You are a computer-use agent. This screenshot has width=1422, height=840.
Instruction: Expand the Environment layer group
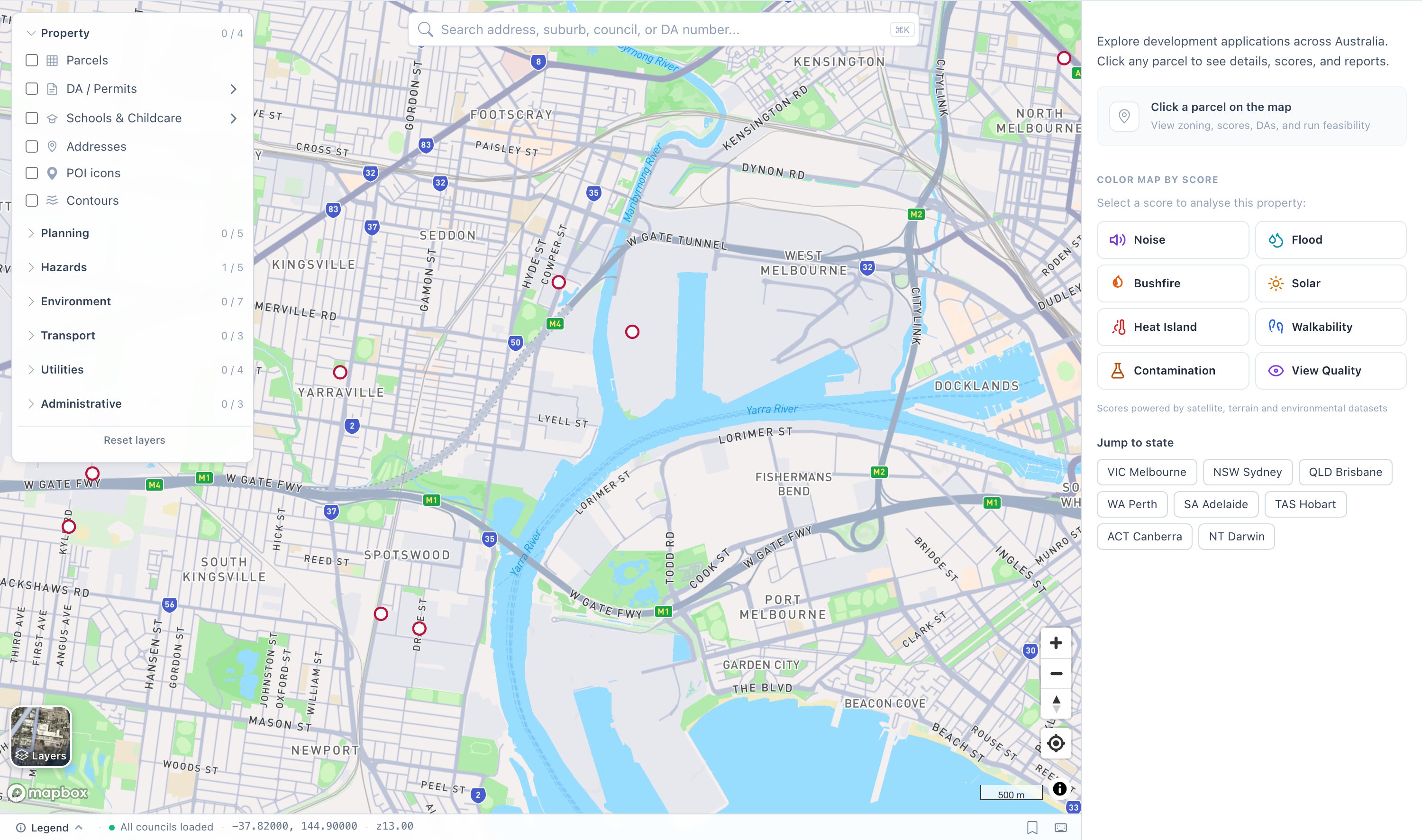[135, 301]
